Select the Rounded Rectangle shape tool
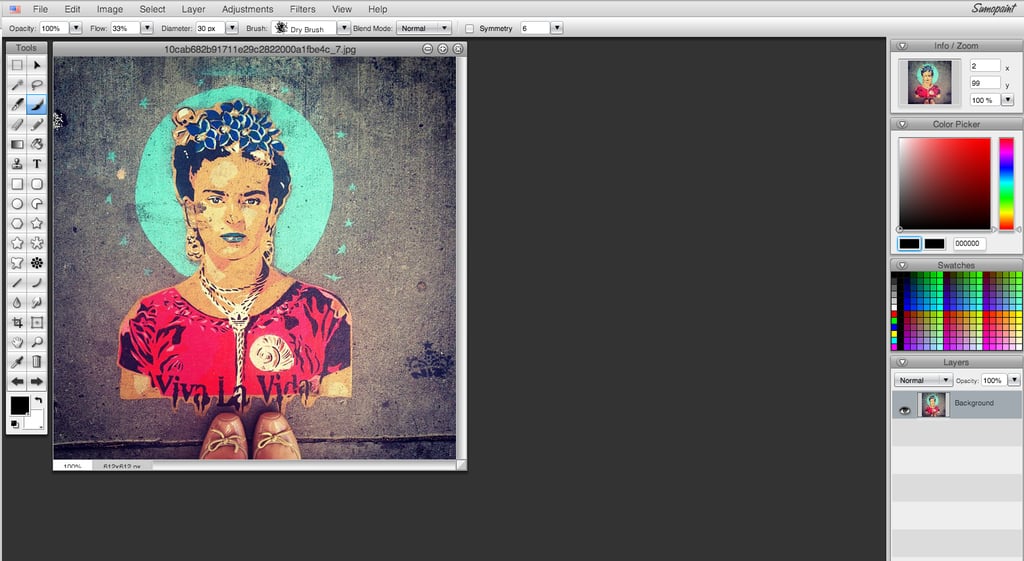This screenshot has height=561, width=1024. 37,184
